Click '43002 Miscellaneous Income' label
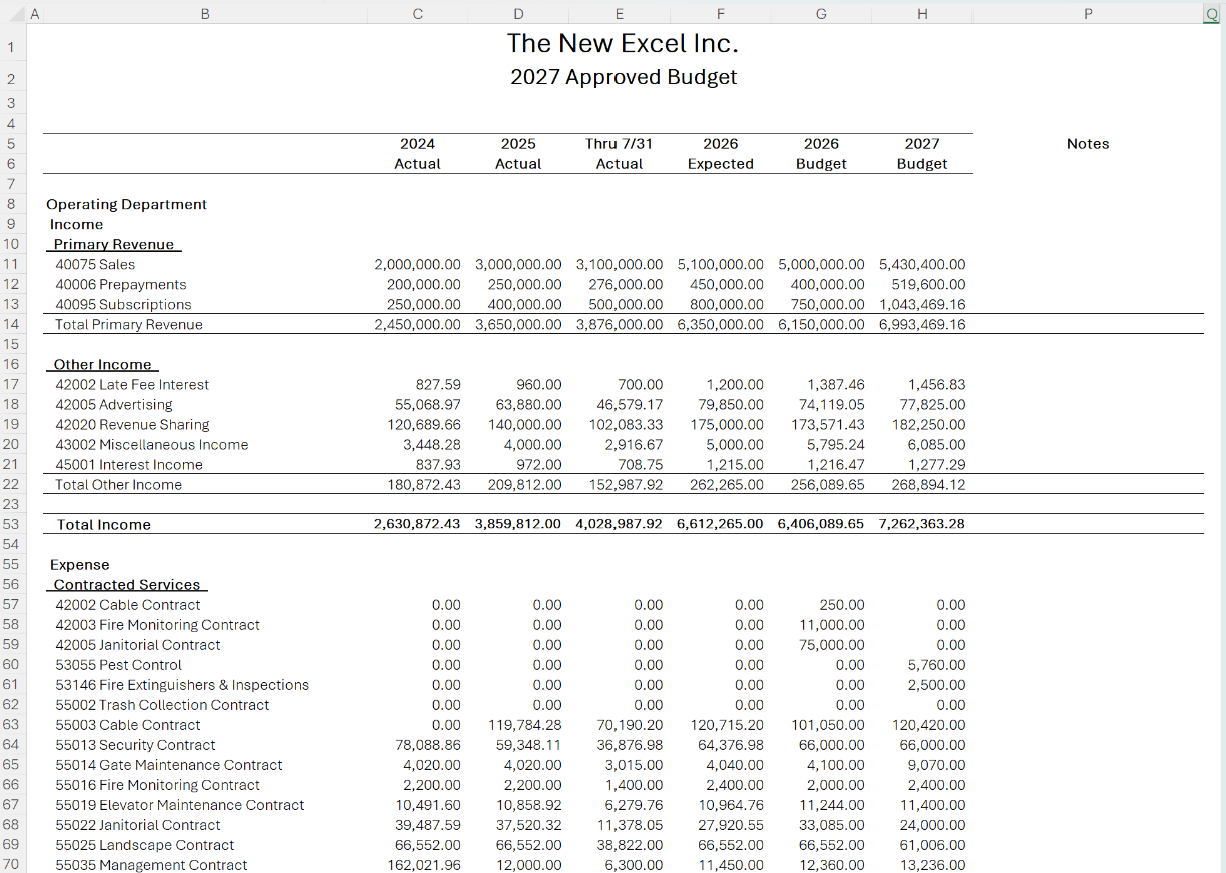 click(152, 444)
